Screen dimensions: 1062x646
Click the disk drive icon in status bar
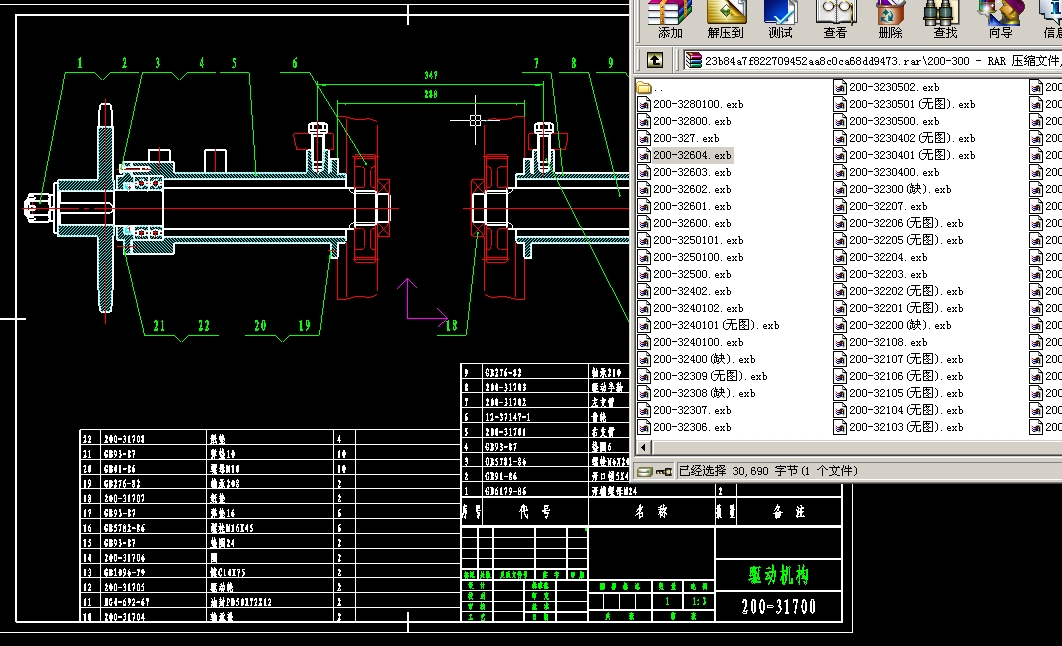(646, 470)
